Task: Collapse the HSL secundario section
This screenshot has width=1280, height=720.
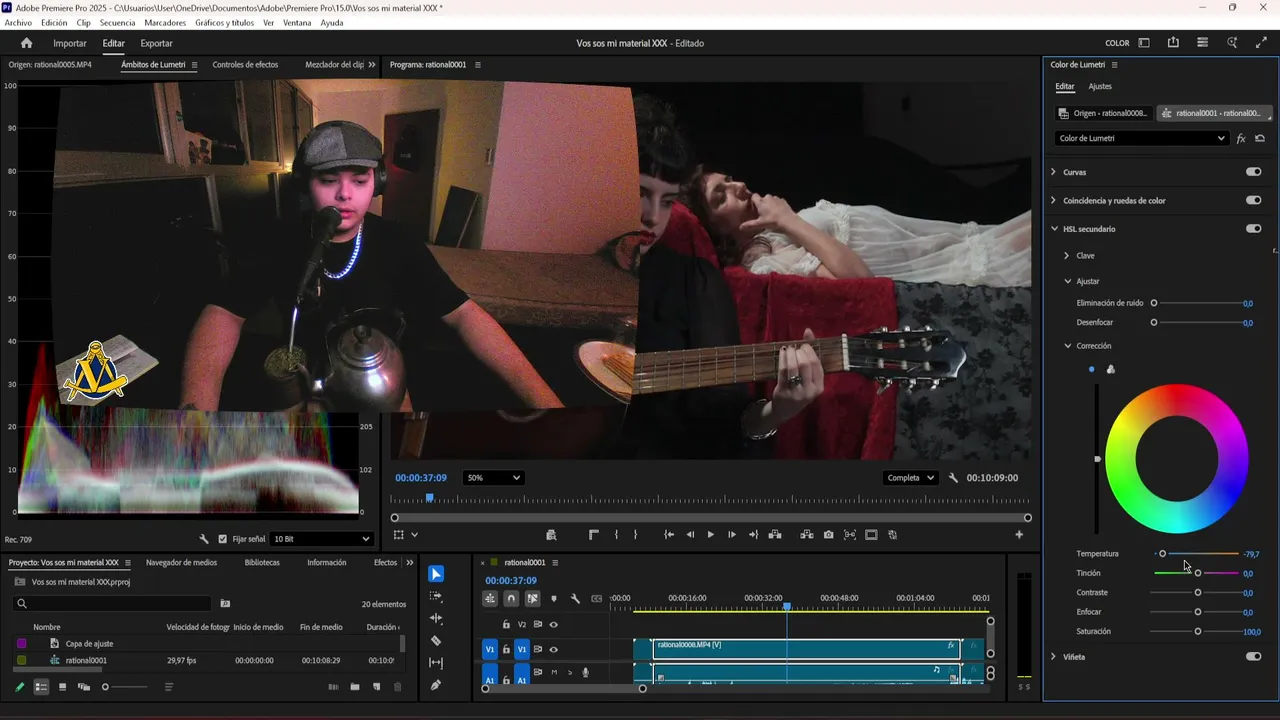Action: point(1053,229)
